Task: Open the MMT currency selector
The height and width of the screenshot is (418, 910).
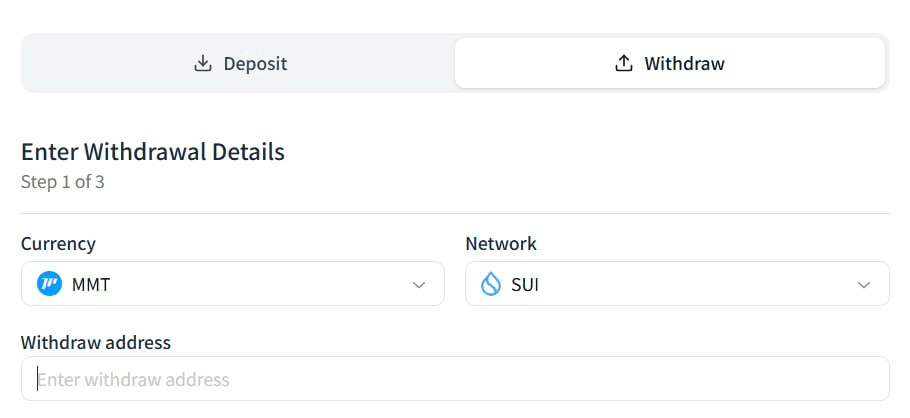Action: click(232, 285)
